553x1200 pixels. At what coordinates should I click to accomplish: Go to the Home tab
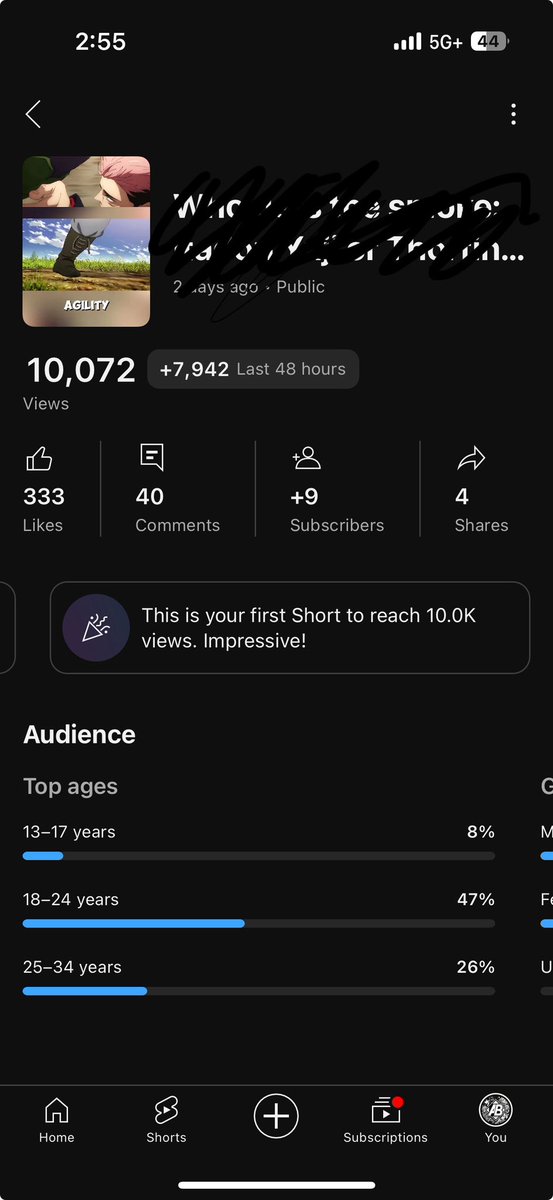pos(57,1120)
